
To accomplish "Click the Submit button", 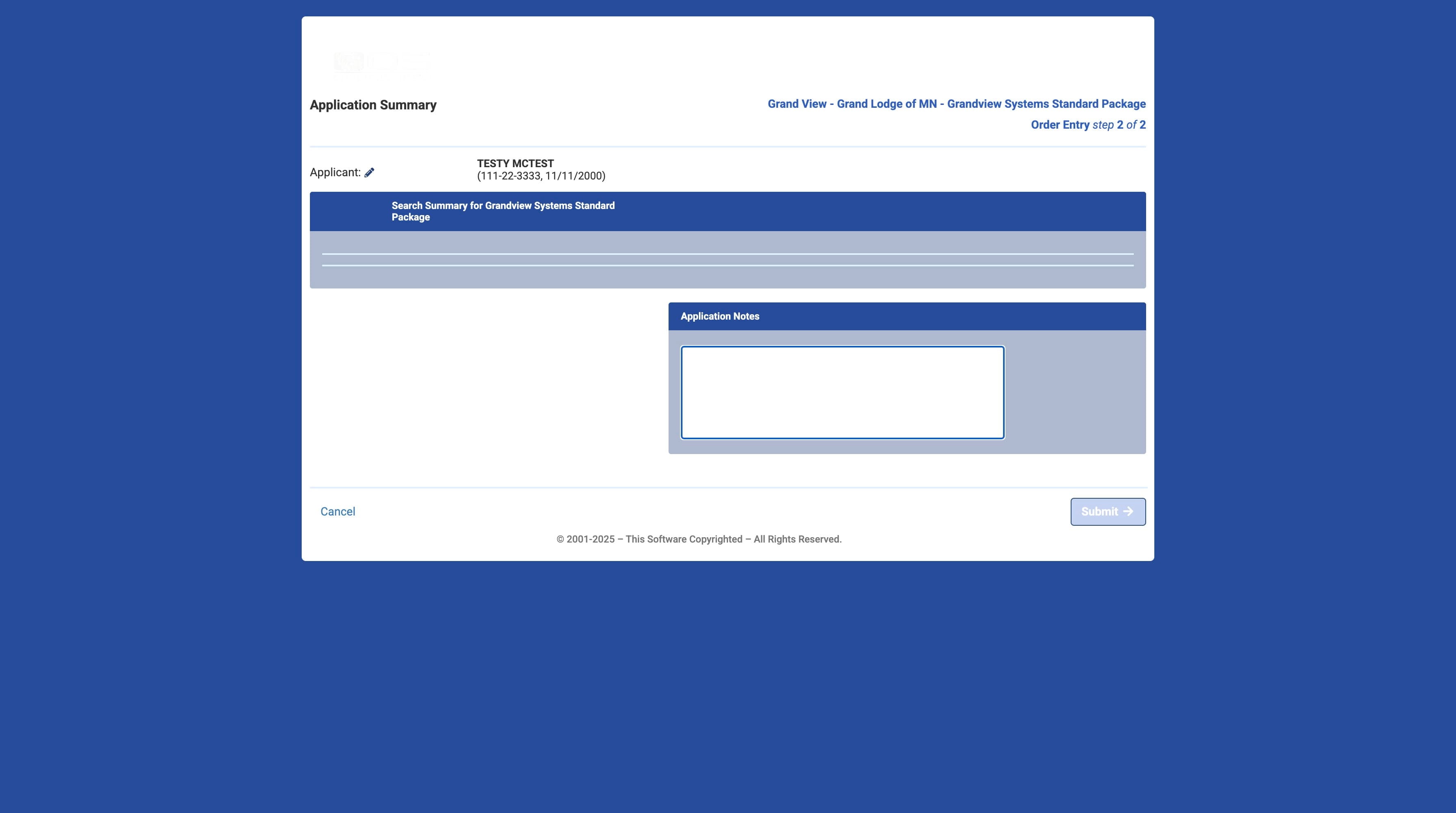I will tap(1108, 511).
